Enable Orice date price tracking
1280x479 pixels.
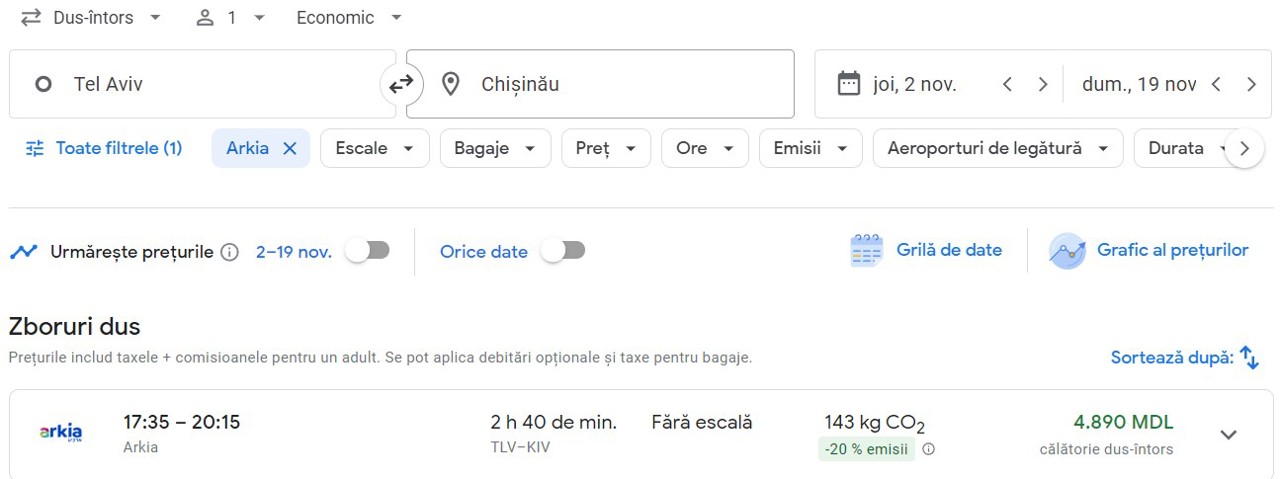[563, 251]
